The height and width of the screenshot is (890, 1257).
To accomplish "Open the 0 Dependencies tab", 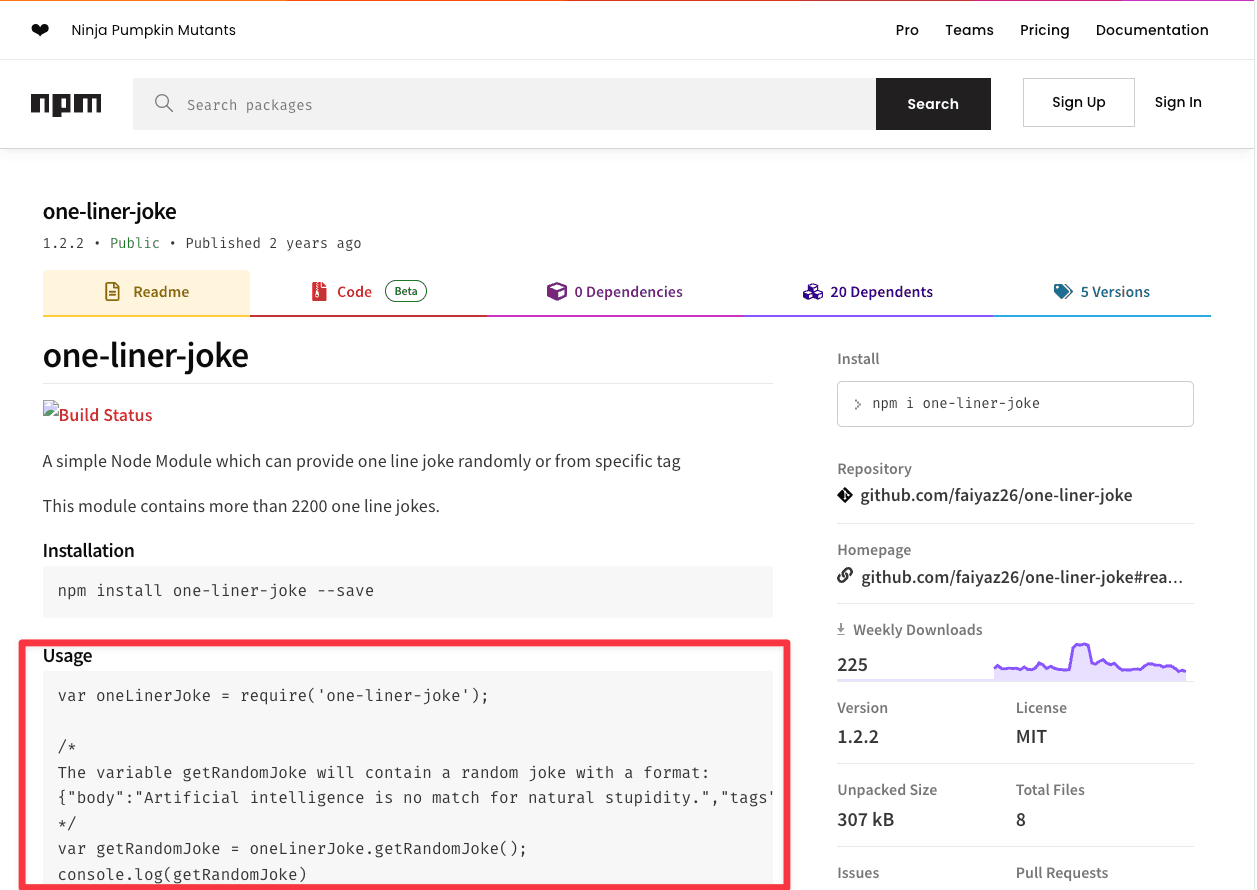I will (x=614, y=292).
